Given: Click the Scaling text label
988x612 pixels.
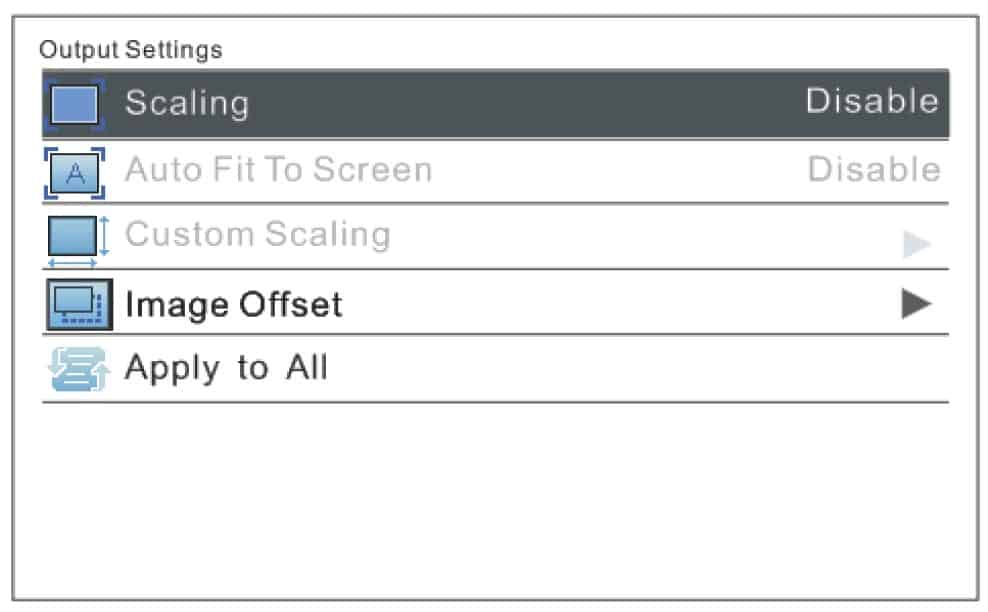Looking at the screenshot, I should click(x=187, y=103).
